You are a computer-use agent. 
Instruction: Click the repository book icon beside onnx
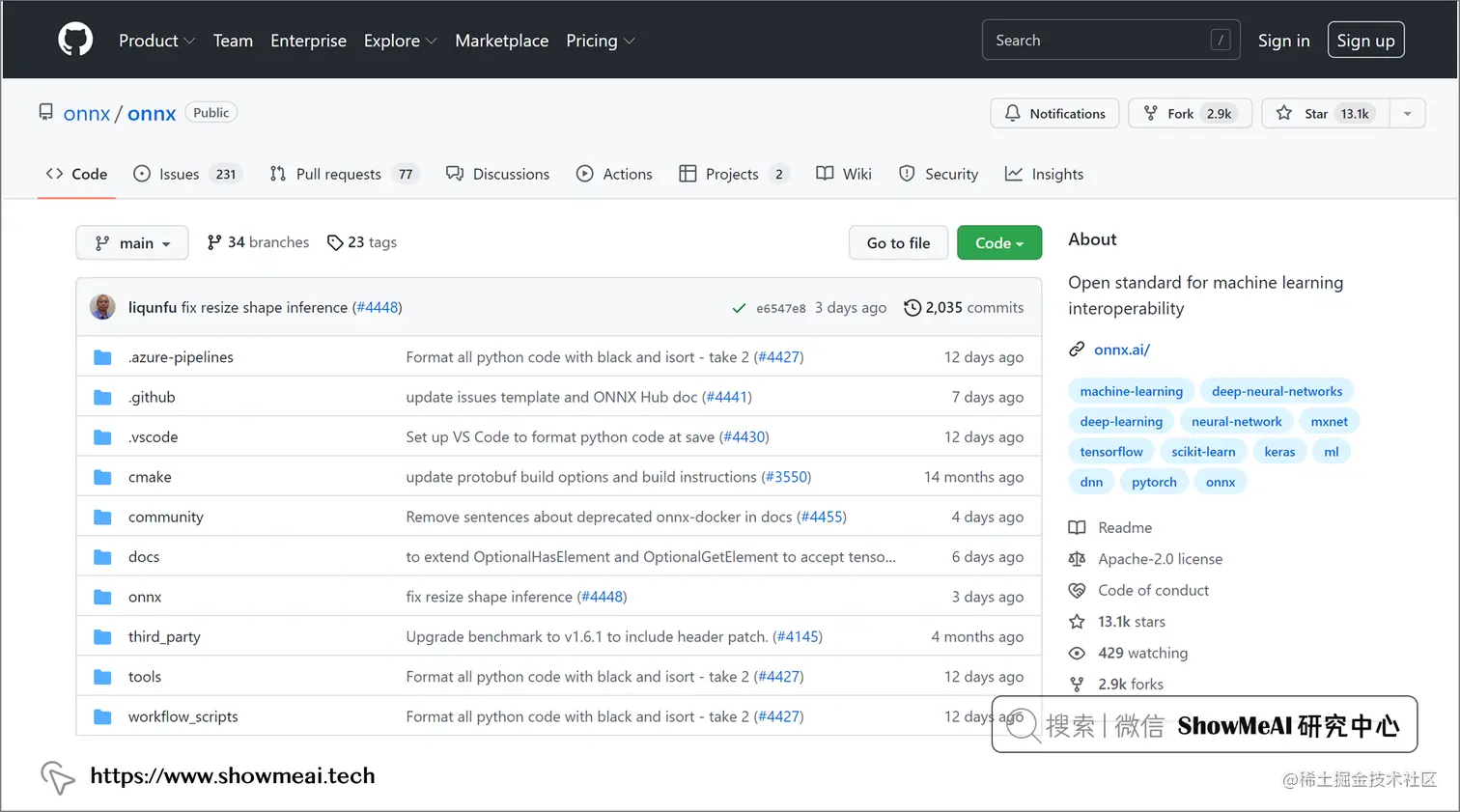coord(45,112)
